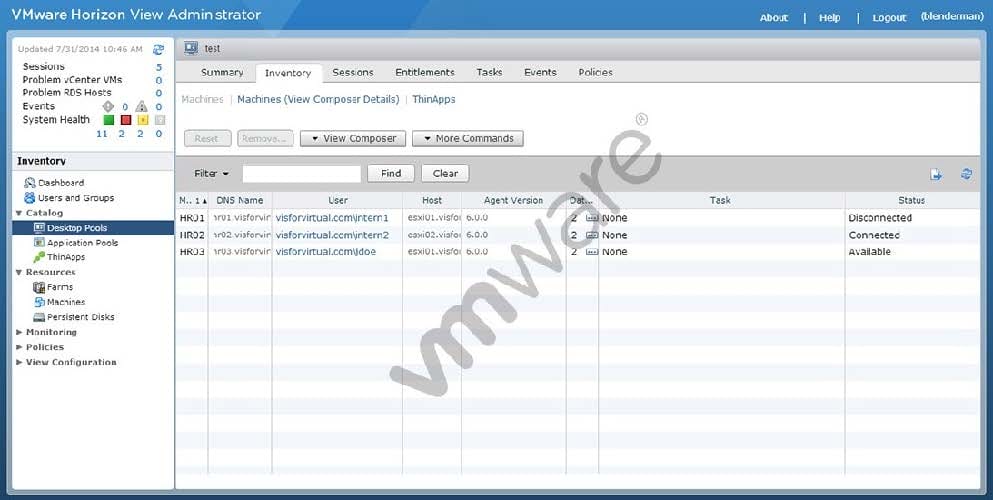Select Dashboard in the Inventory tree

61,183
